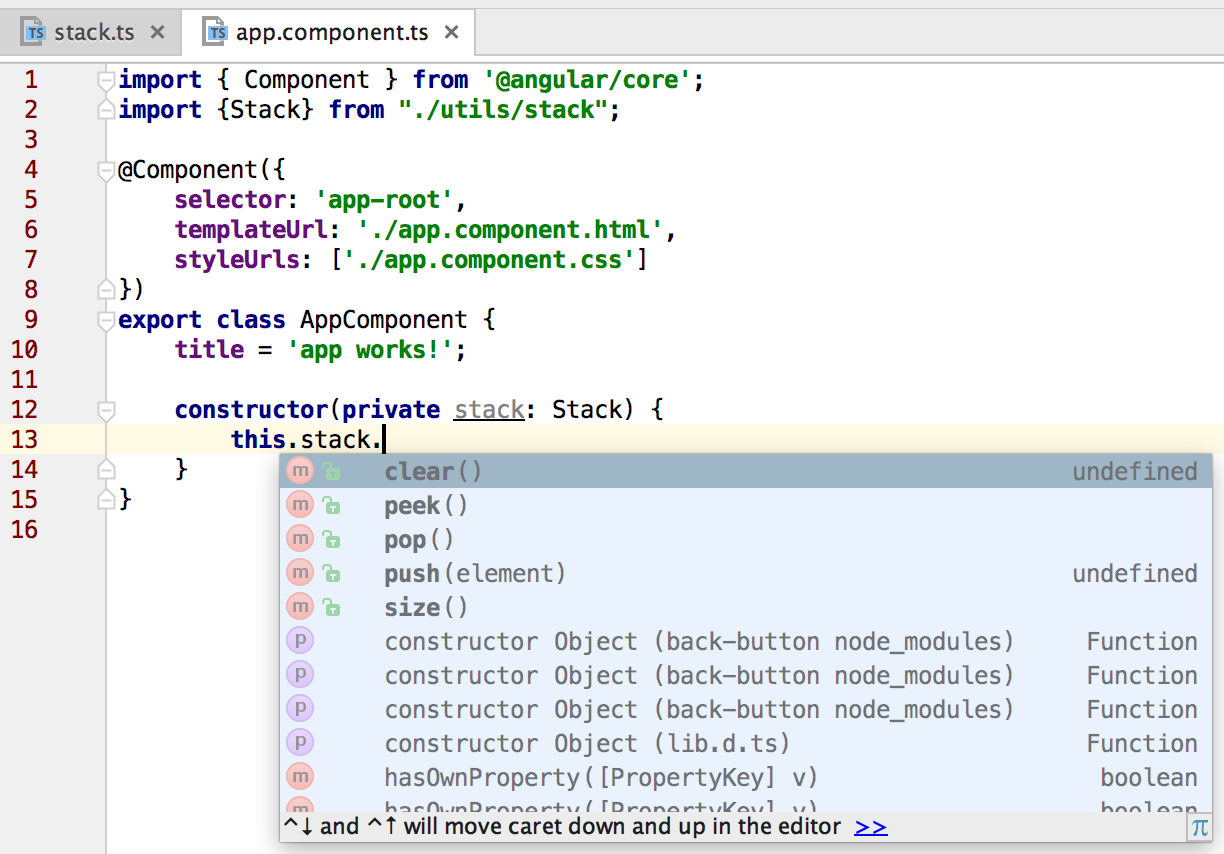Collapse the @Component decorator at line 4
1224x854 pixels.
106,171
